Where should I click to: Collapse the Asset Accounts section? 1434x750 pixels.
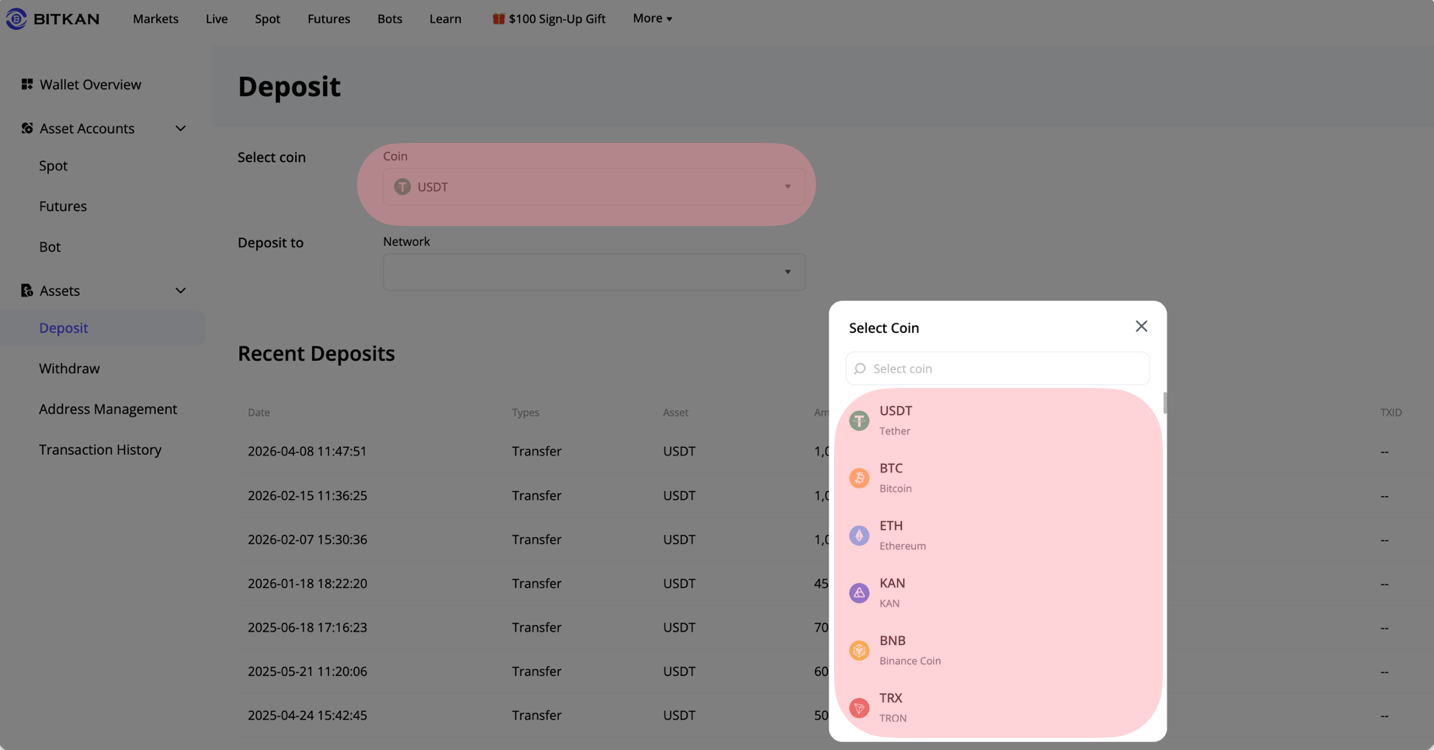[x=180, y=128]
